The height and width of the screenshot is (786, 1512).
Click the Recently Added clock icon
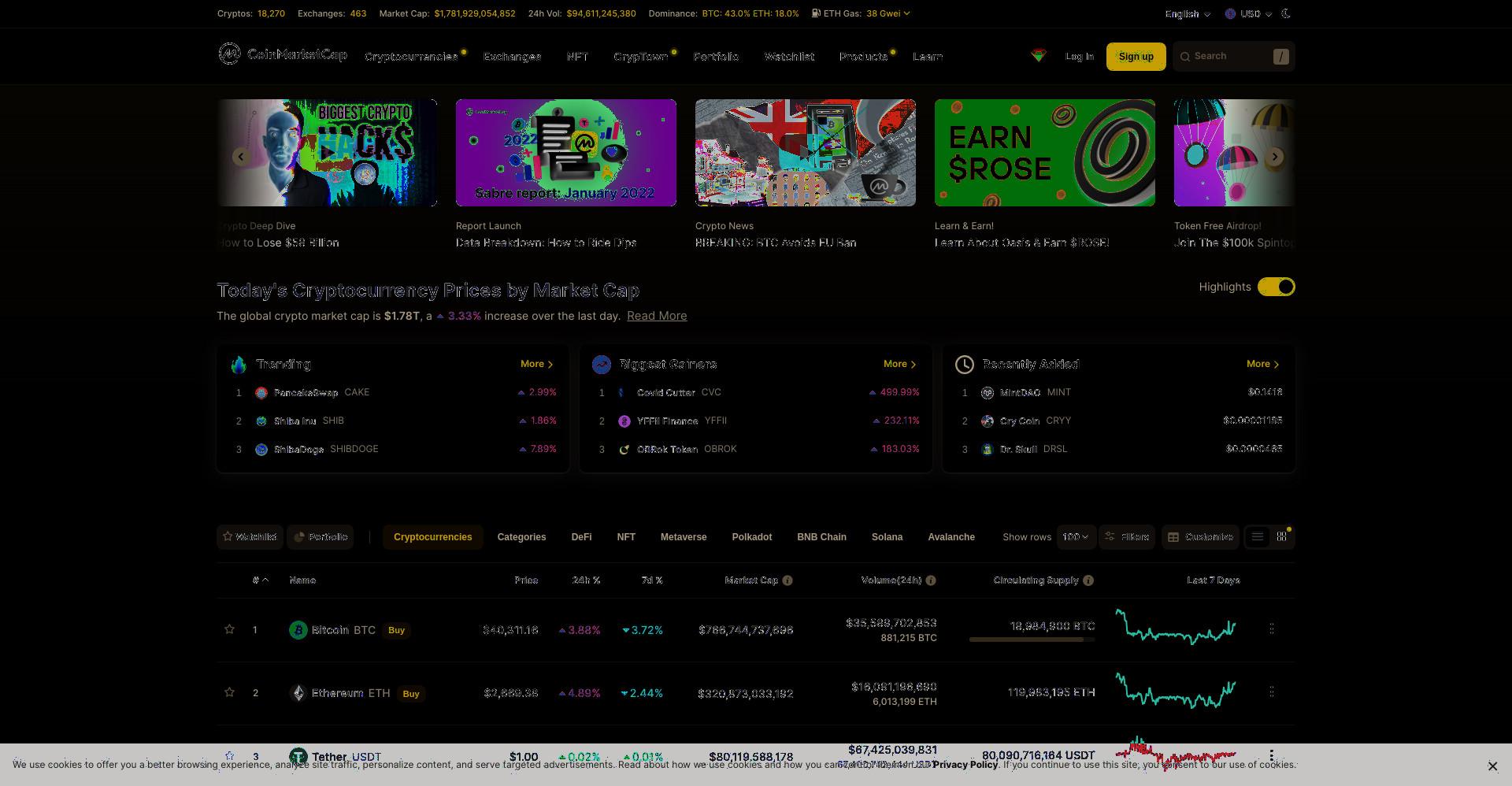[x=965, y=365]
